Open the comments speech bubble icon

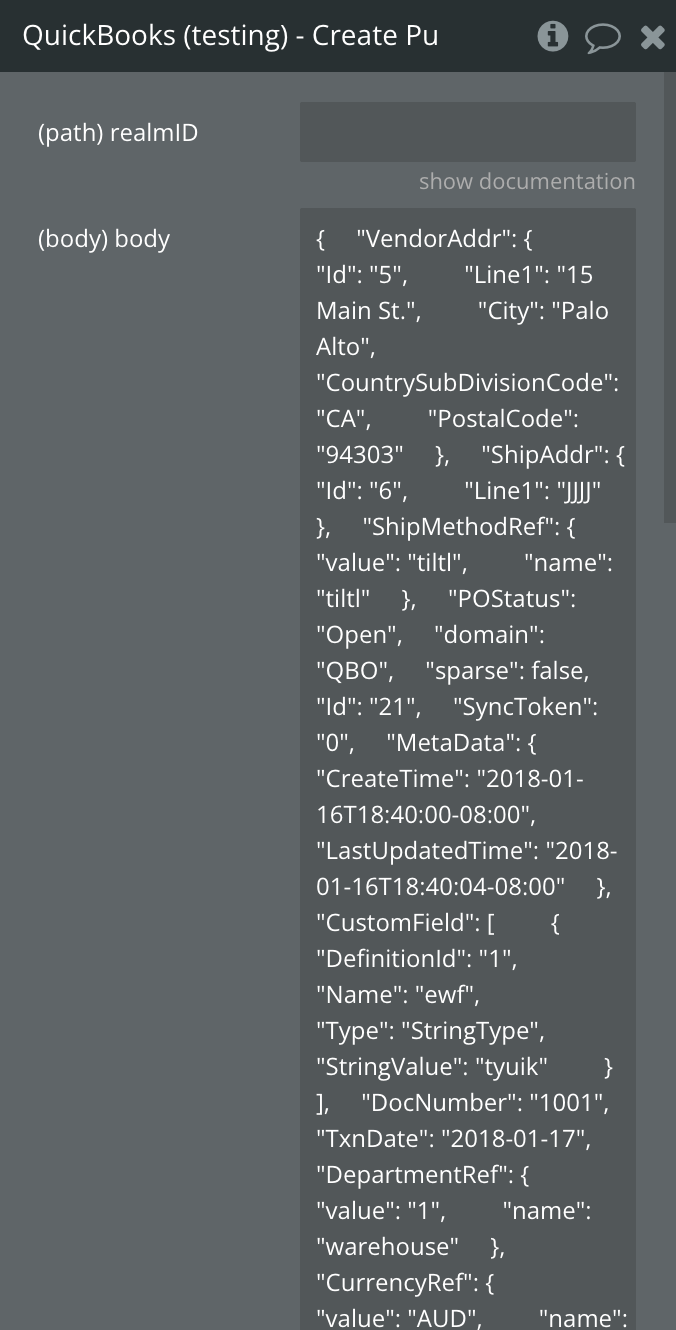click(x=602, y=38)
